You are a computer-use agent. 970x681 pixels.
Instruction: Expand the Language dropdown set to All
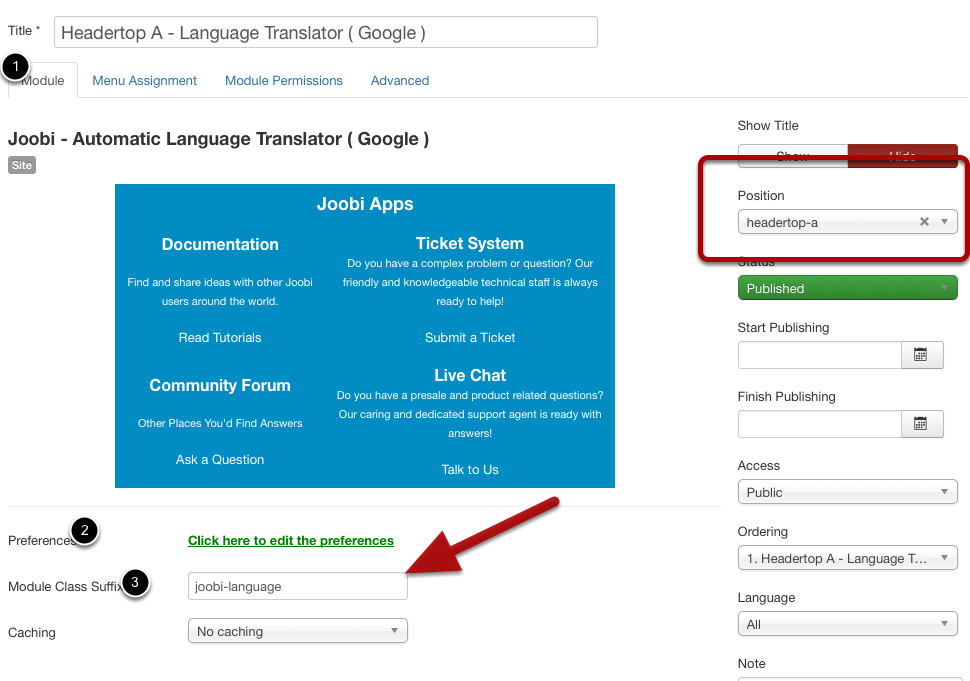pos(848,624)
